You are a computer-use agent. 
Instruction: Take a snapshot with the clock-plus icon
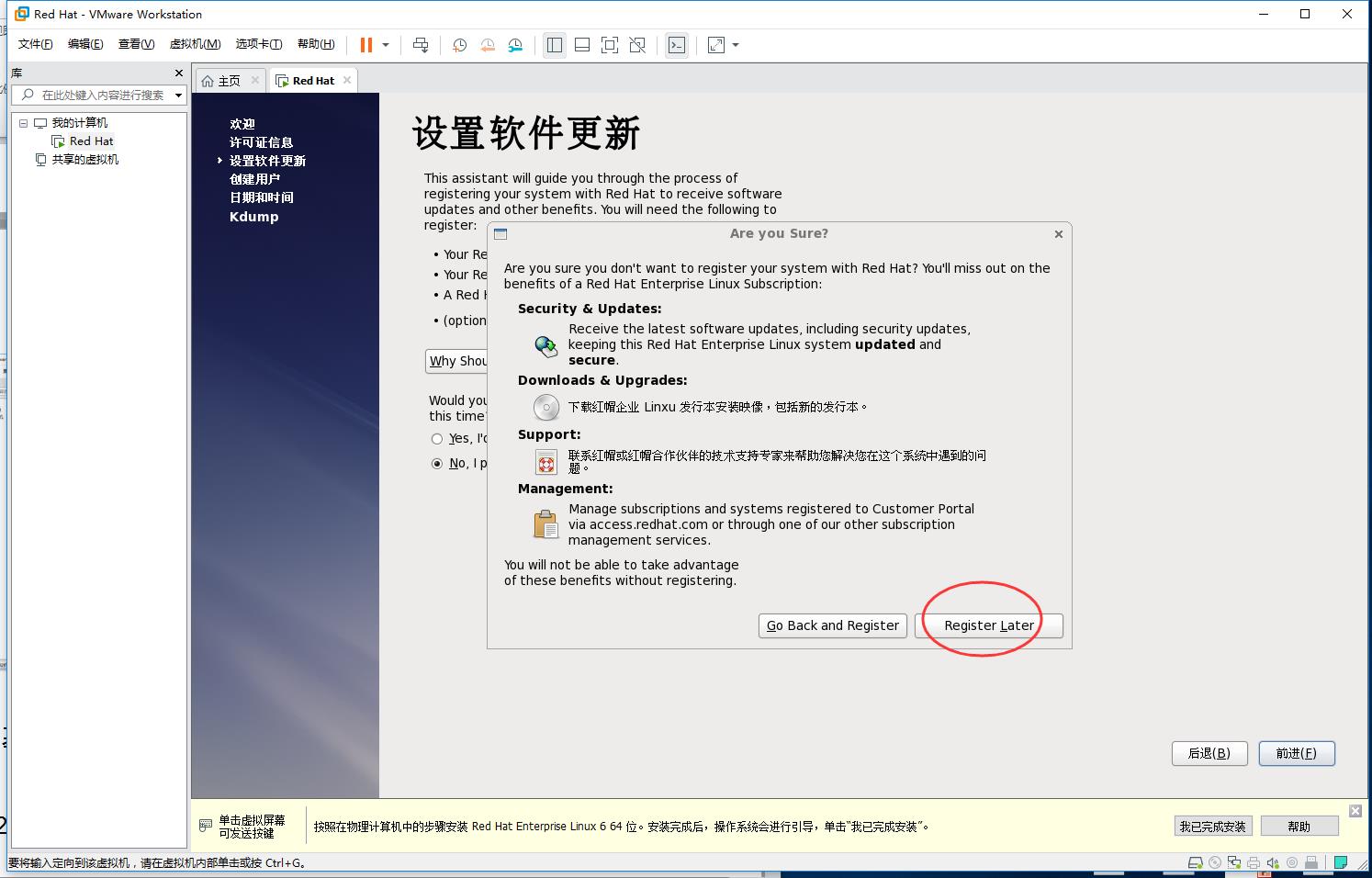click(x=459, y=45)
